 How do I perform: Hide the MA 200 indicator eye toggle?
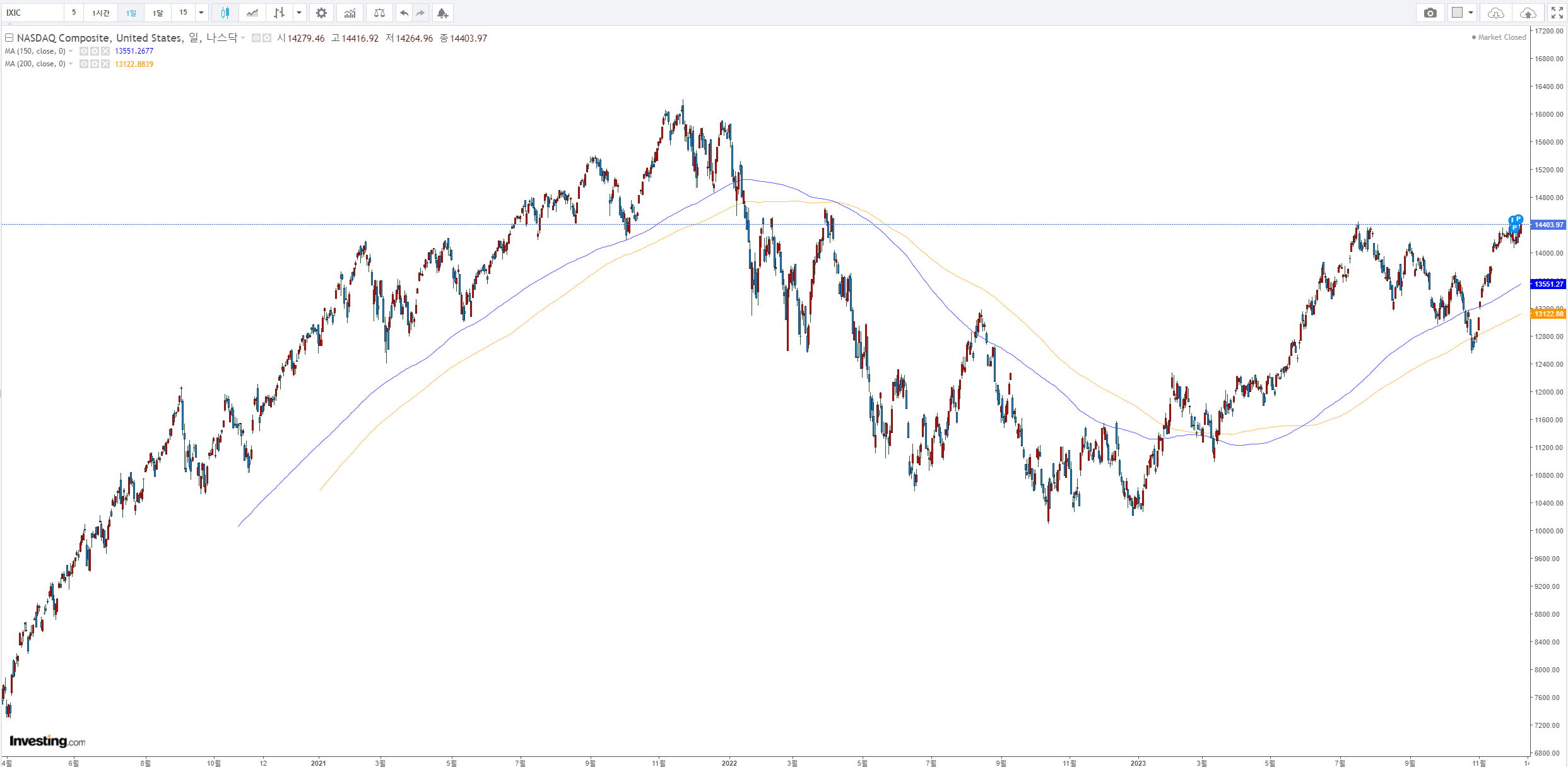[84, 64]
